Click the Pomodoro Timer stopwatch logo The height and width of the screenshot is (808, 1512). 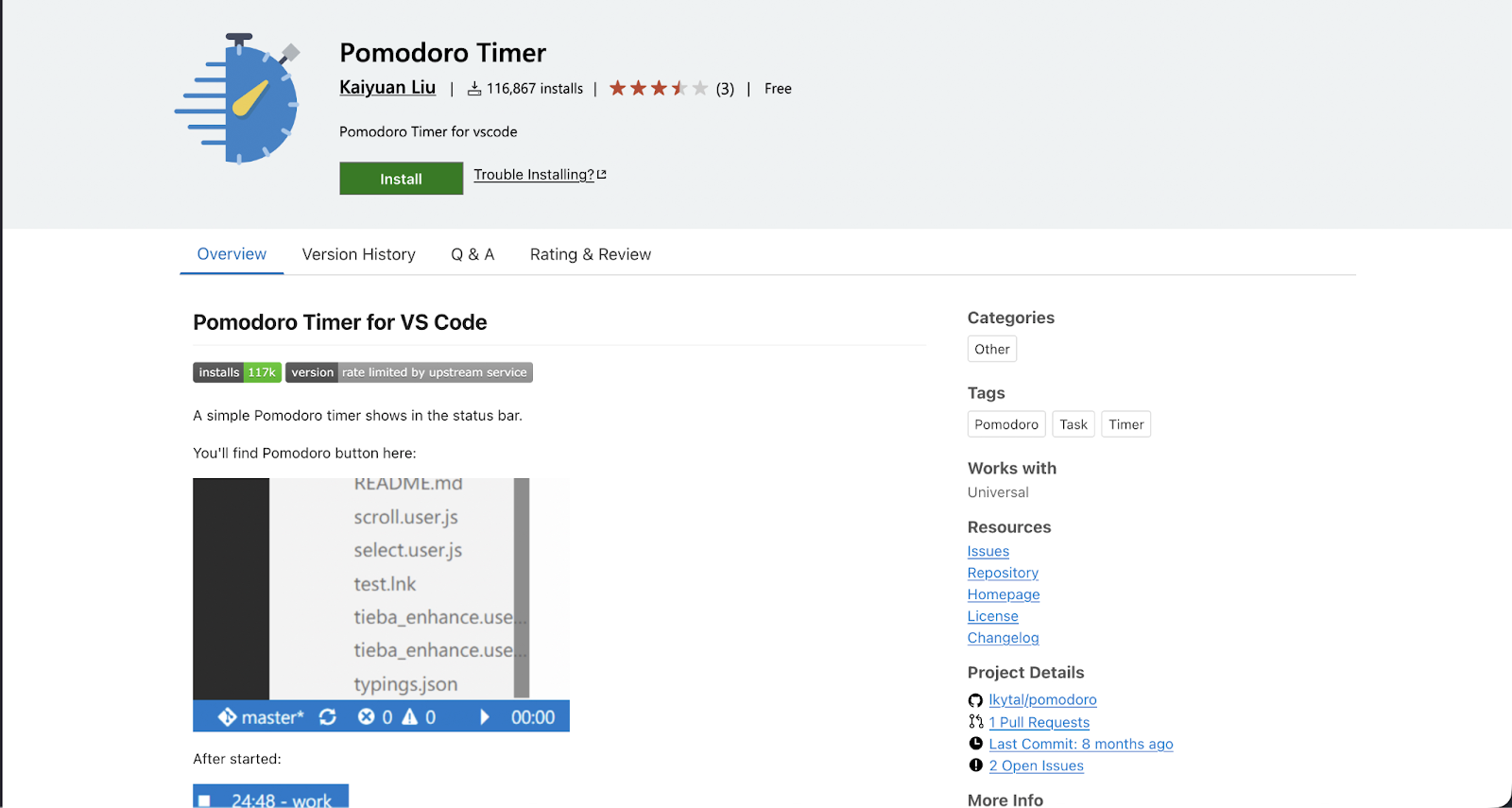pos(237,98)
